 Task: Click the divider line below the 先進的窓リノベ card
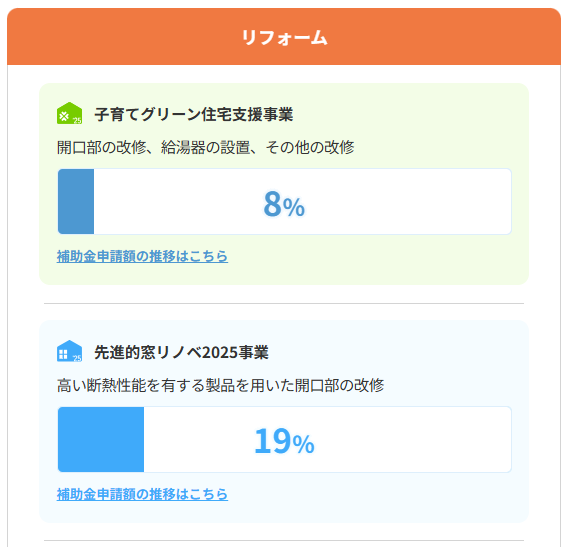(284, 540)
